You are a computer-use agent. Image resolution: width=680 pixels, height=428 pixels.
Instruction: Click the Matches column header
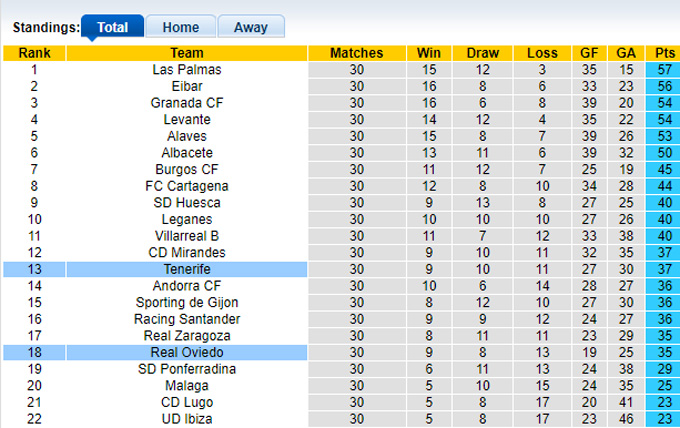356,53
